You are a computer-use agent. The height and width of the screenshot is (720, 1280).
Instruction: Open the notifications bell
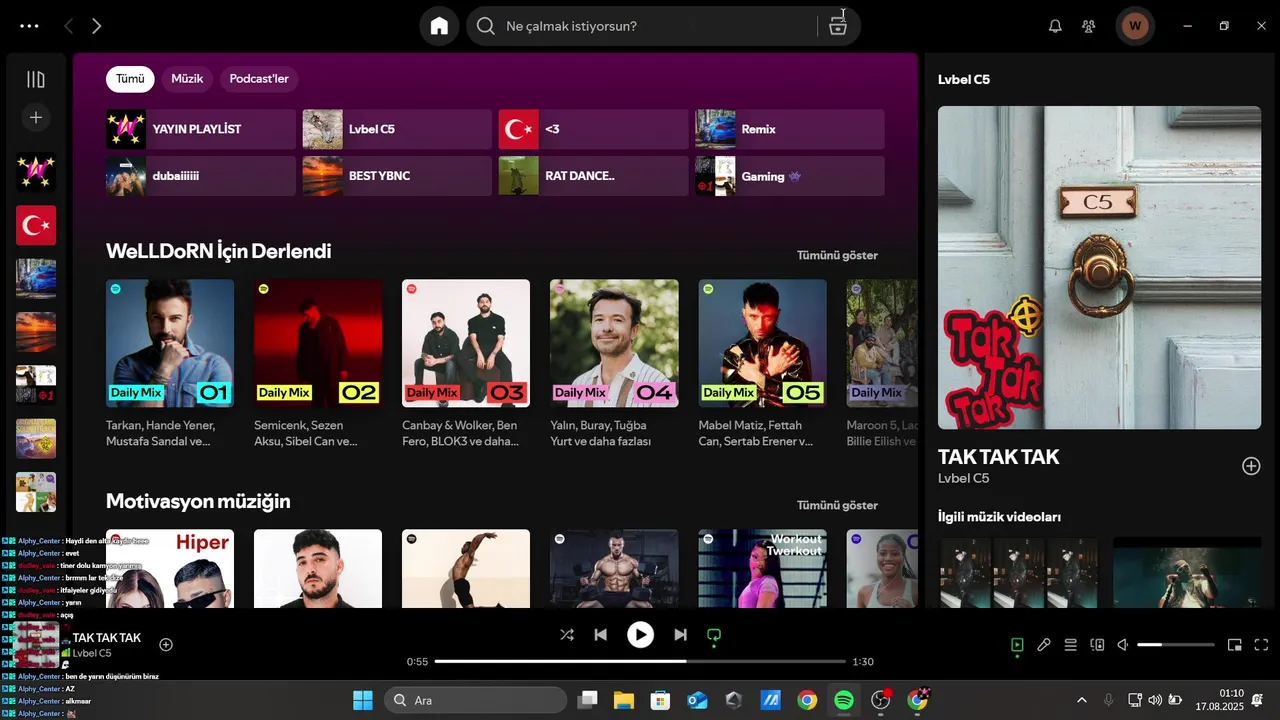1055,26
